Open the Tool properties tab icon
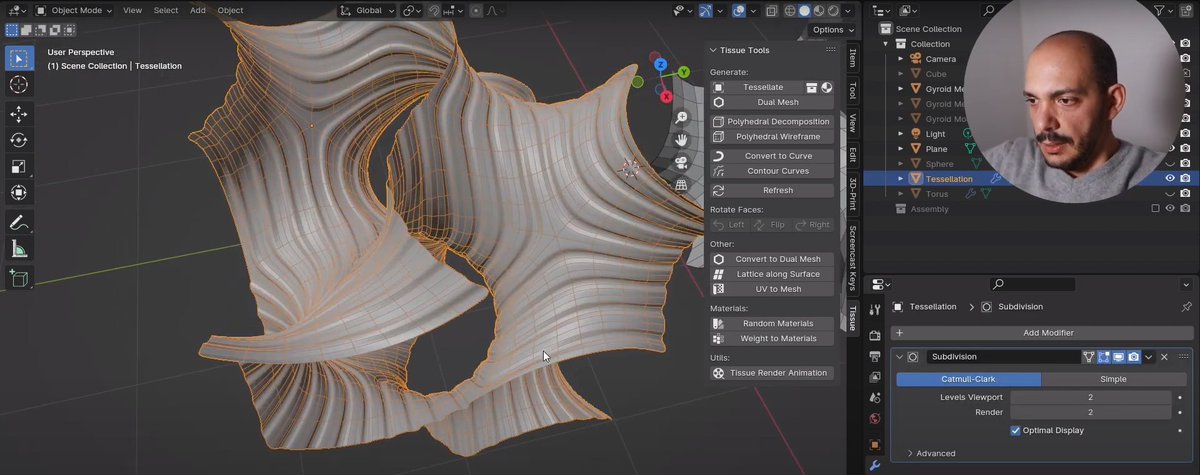 (875, 310)
